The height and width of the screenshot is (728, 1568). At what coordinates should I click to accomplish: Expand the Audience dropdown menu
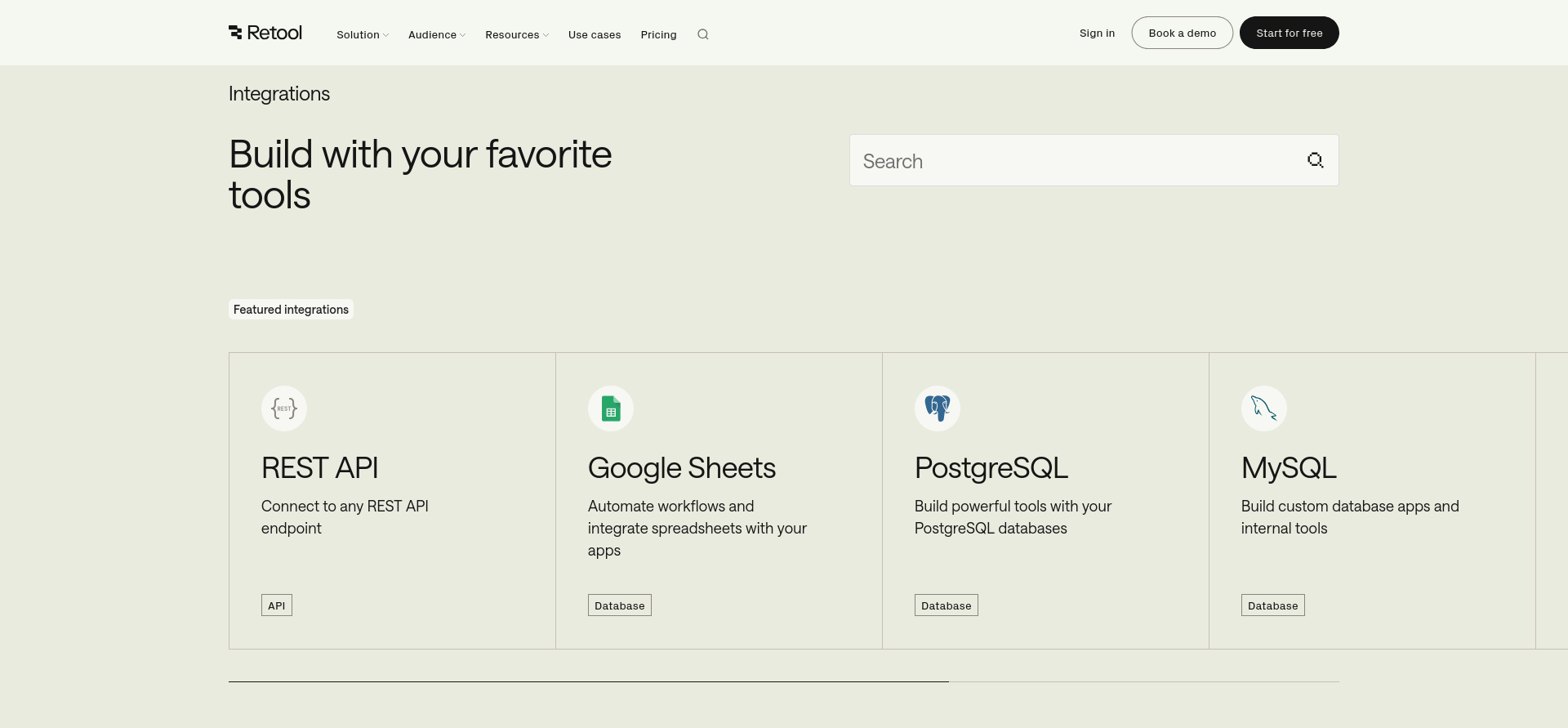[437, 34]
